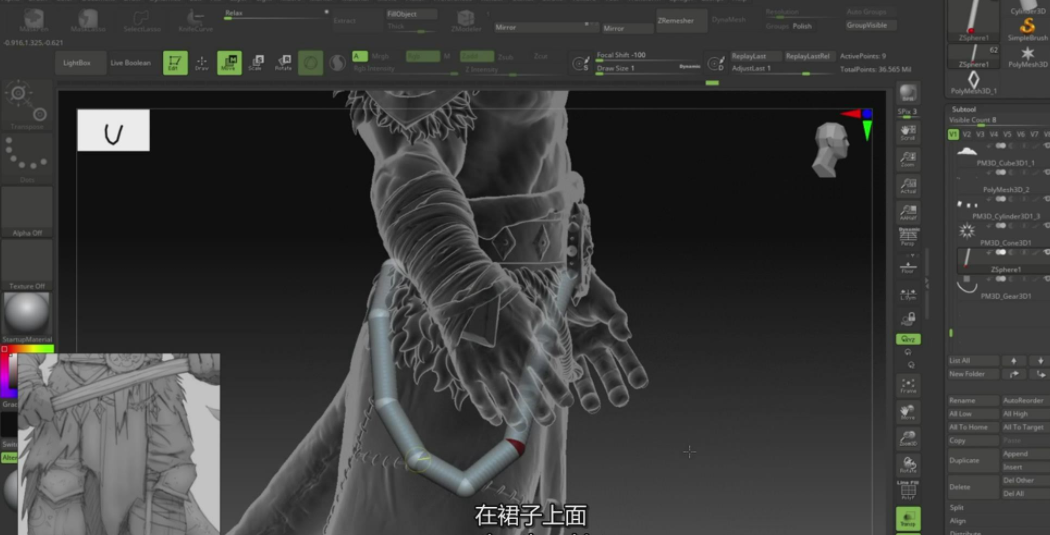Select the V6 visibility set tab
The image size is (1050, 535).
click(1021, 135)
